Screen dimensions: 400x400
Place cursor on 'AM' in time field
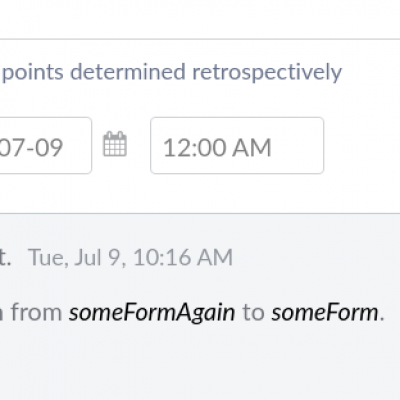252,148
